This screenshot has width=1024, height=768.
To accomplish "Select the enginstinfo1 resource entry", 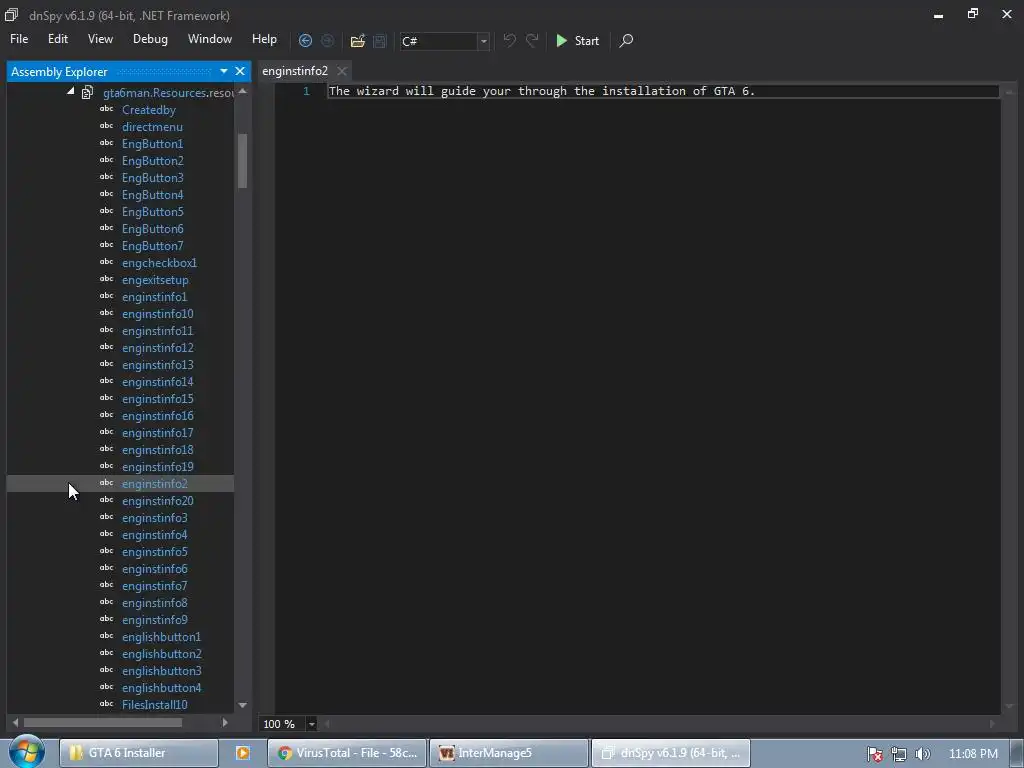I will click(x=154, y=296).
